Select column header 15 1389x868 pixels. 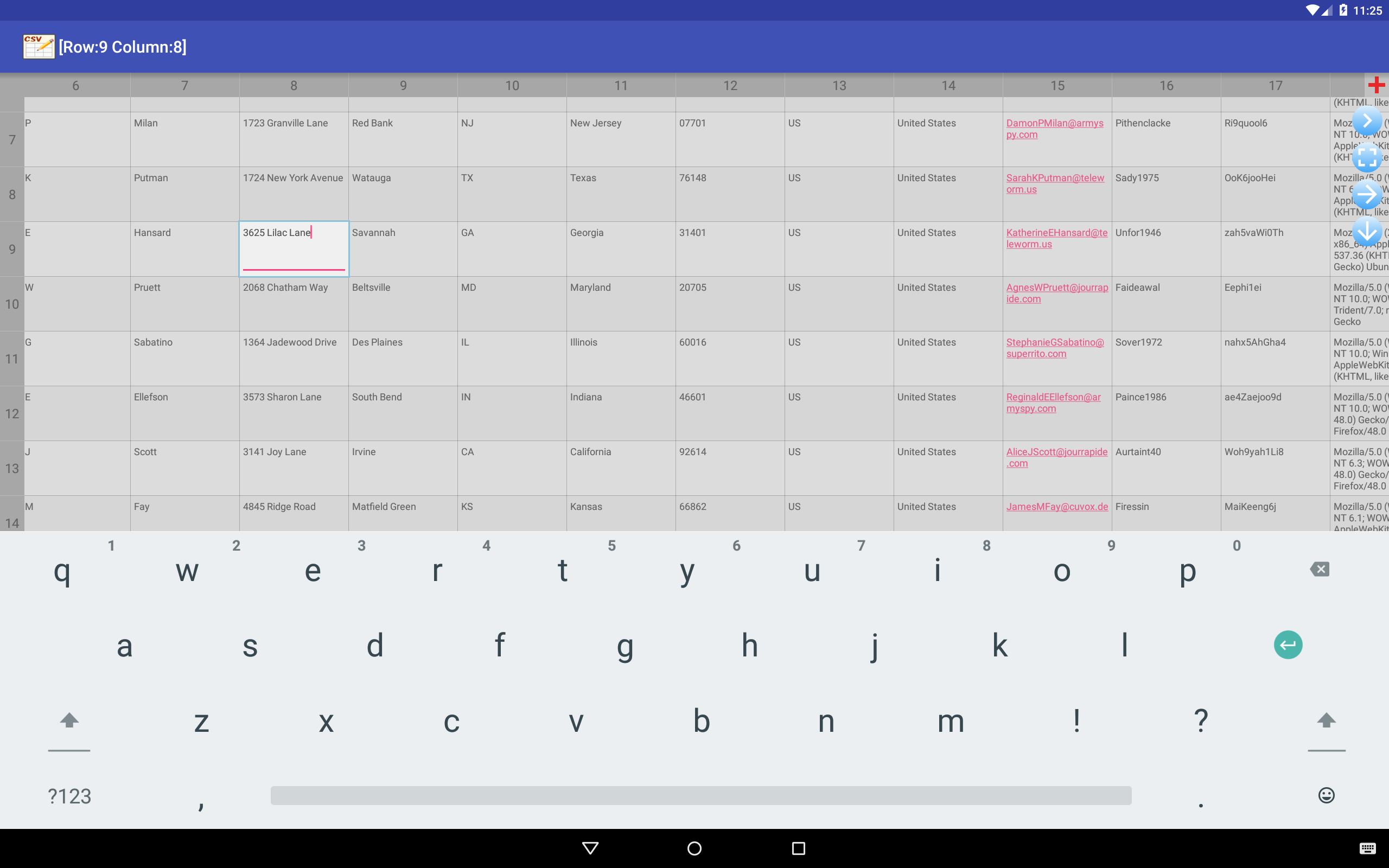point(1057,86)
